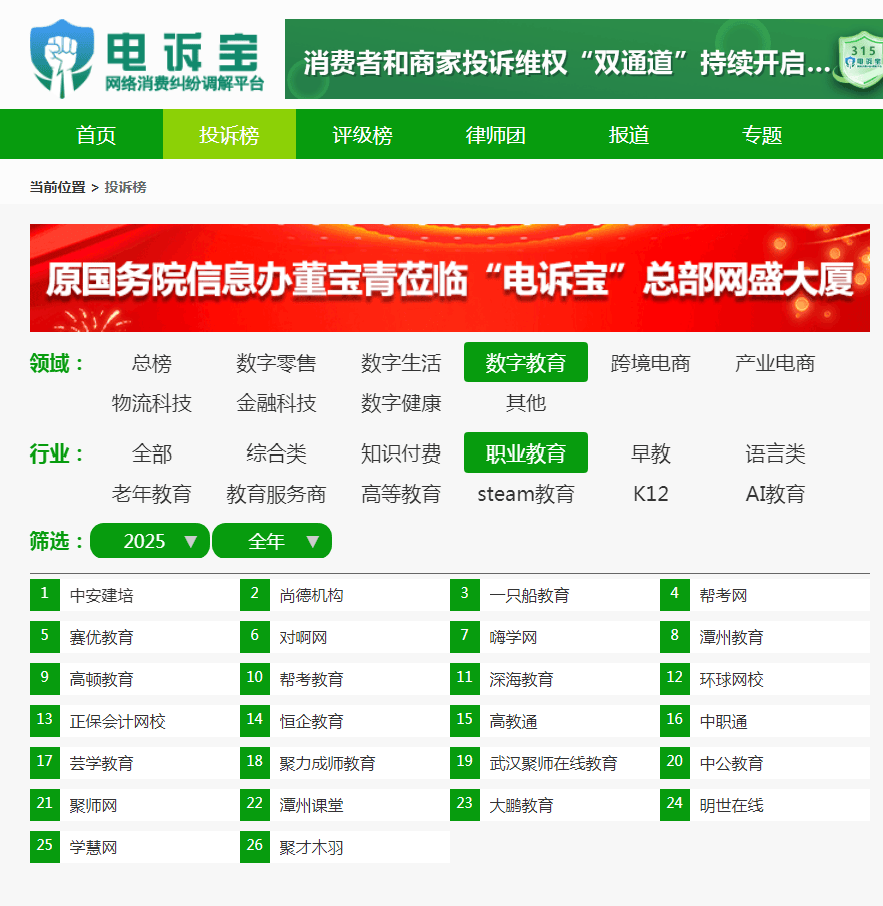The image size is (883, 906).
Task: Switch to 律师团 navigation tab
Action: pos(496,135)
